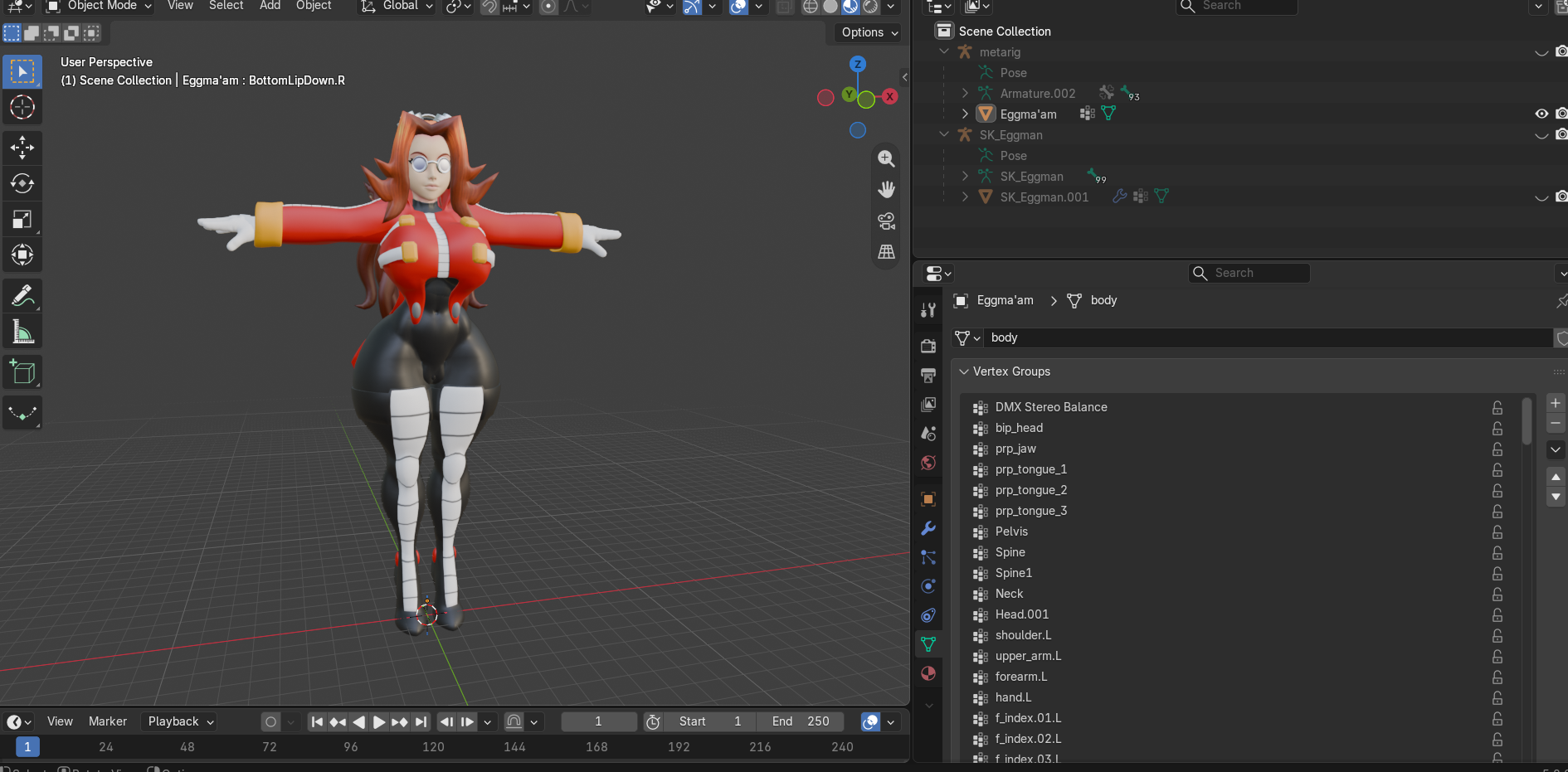Screen dimensions: 1568x772
Task: Open the Modifiers wrench tab
Action: (928, 528)
